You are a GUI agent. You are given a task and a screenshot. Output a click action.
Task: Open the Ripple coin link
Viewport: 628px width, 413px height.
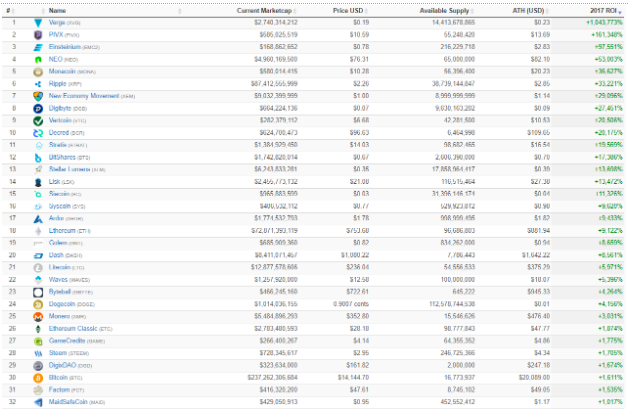tap(58, 84)
